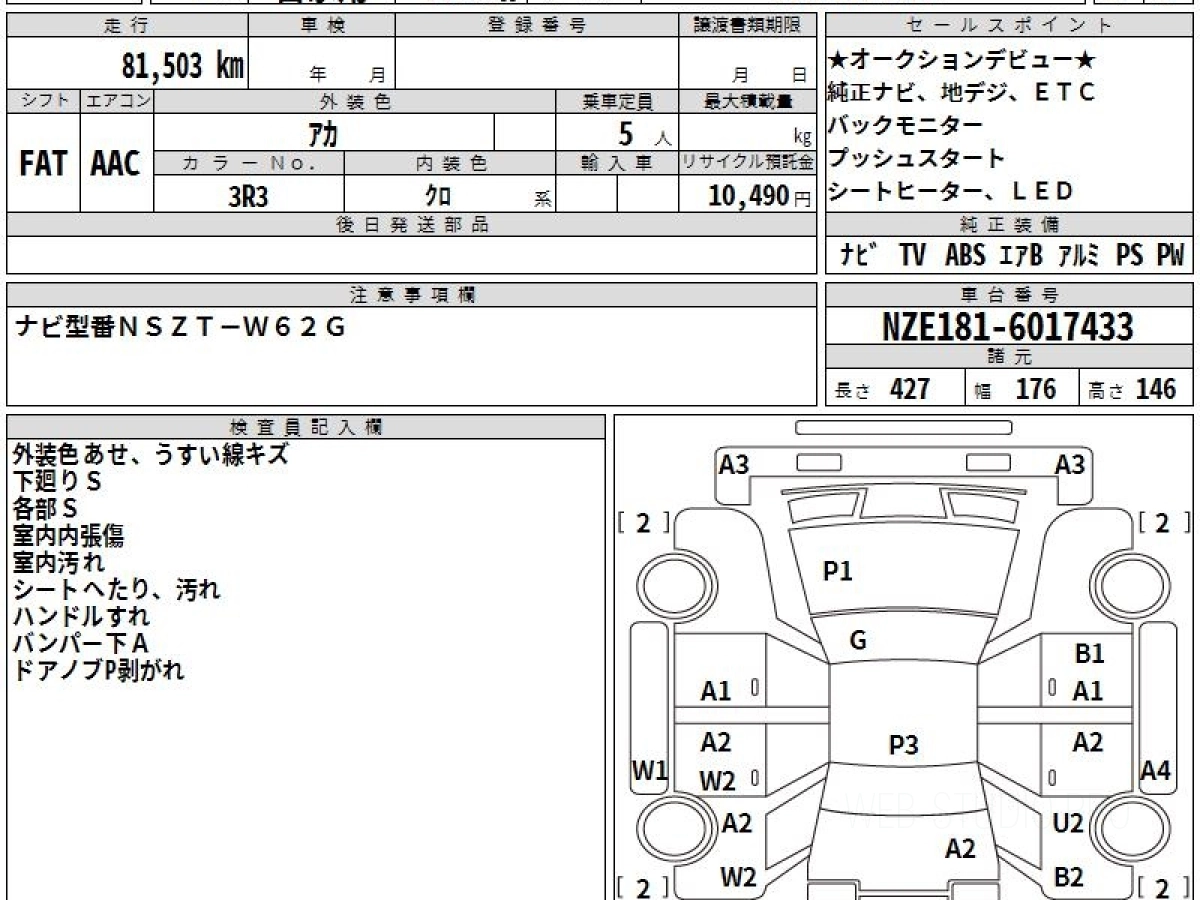Click the 登録番号 header cell

point(537,26)
